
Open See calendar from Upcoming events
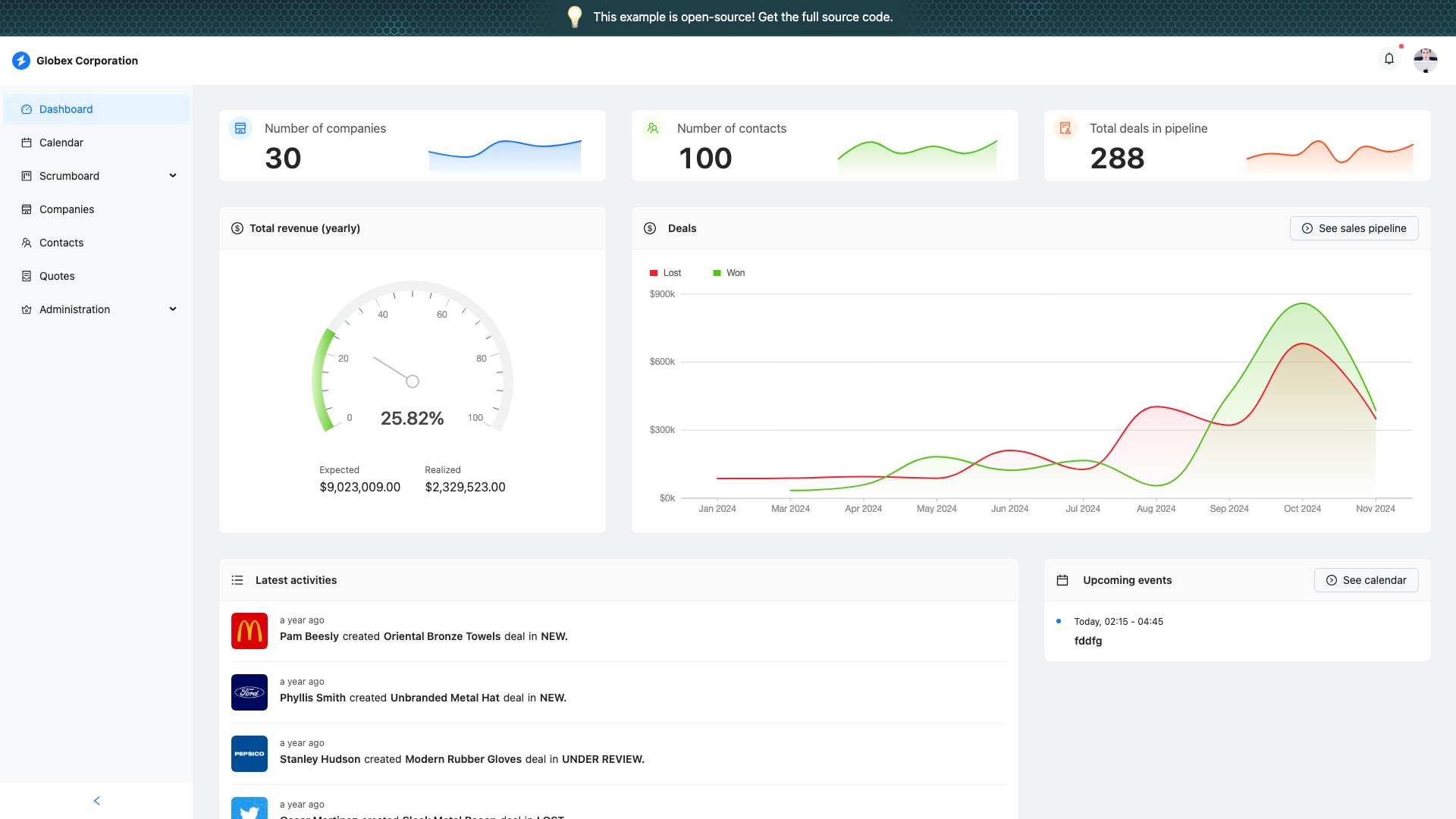[x=1366, y=579]
